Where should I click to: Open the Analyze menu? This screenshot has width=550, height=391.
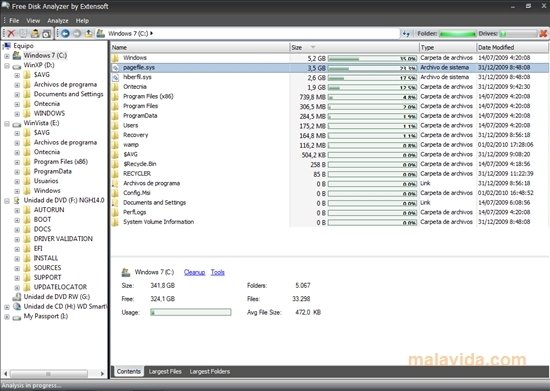pos(58,21)
